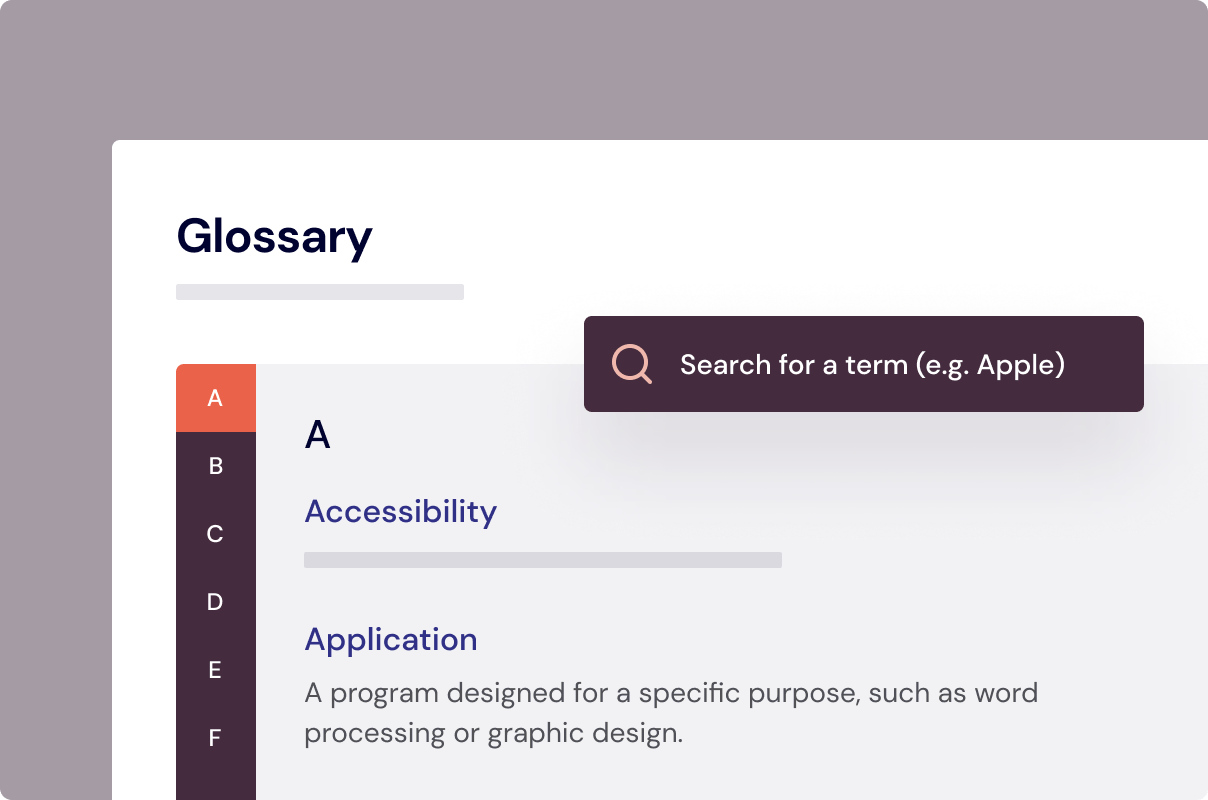This screenshot has height=800, width=1208.
Task: Open the D letter tab
Action: 215,602
